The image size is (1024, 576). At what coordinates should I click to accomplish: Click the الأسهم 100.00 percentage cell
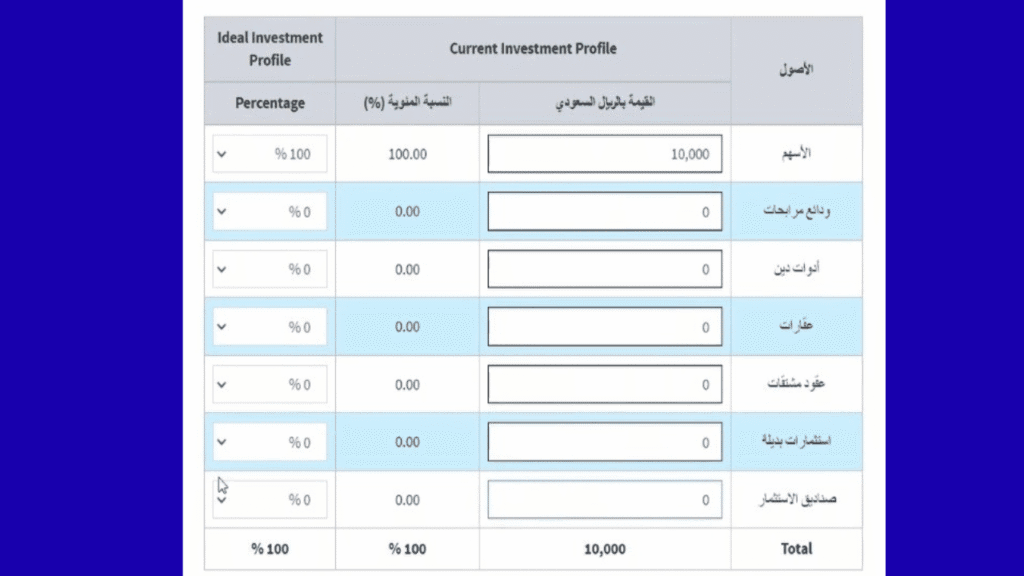[407, 155]
